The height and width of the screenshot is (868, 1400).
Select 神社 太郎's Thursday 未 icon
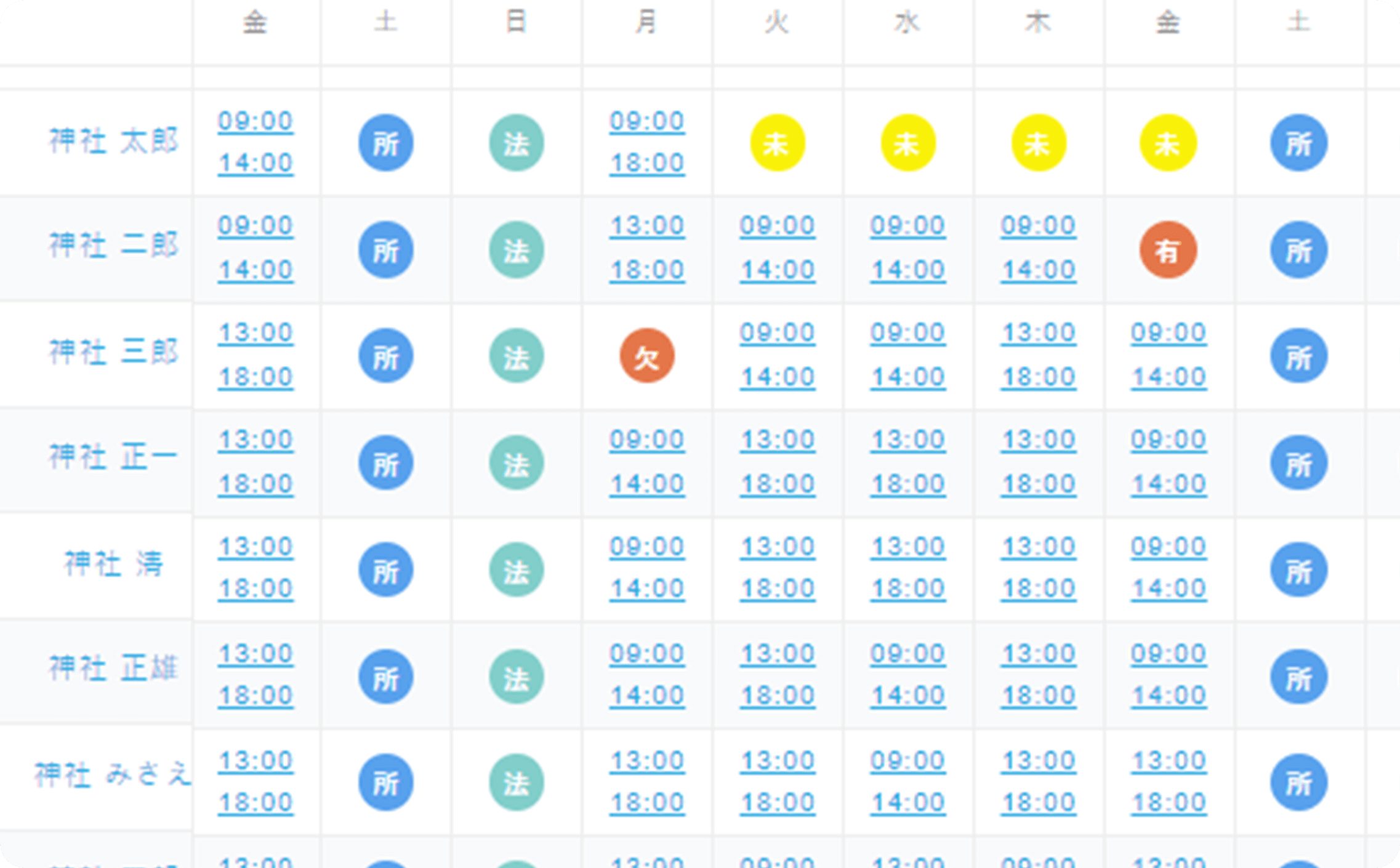coord(1038,143)
